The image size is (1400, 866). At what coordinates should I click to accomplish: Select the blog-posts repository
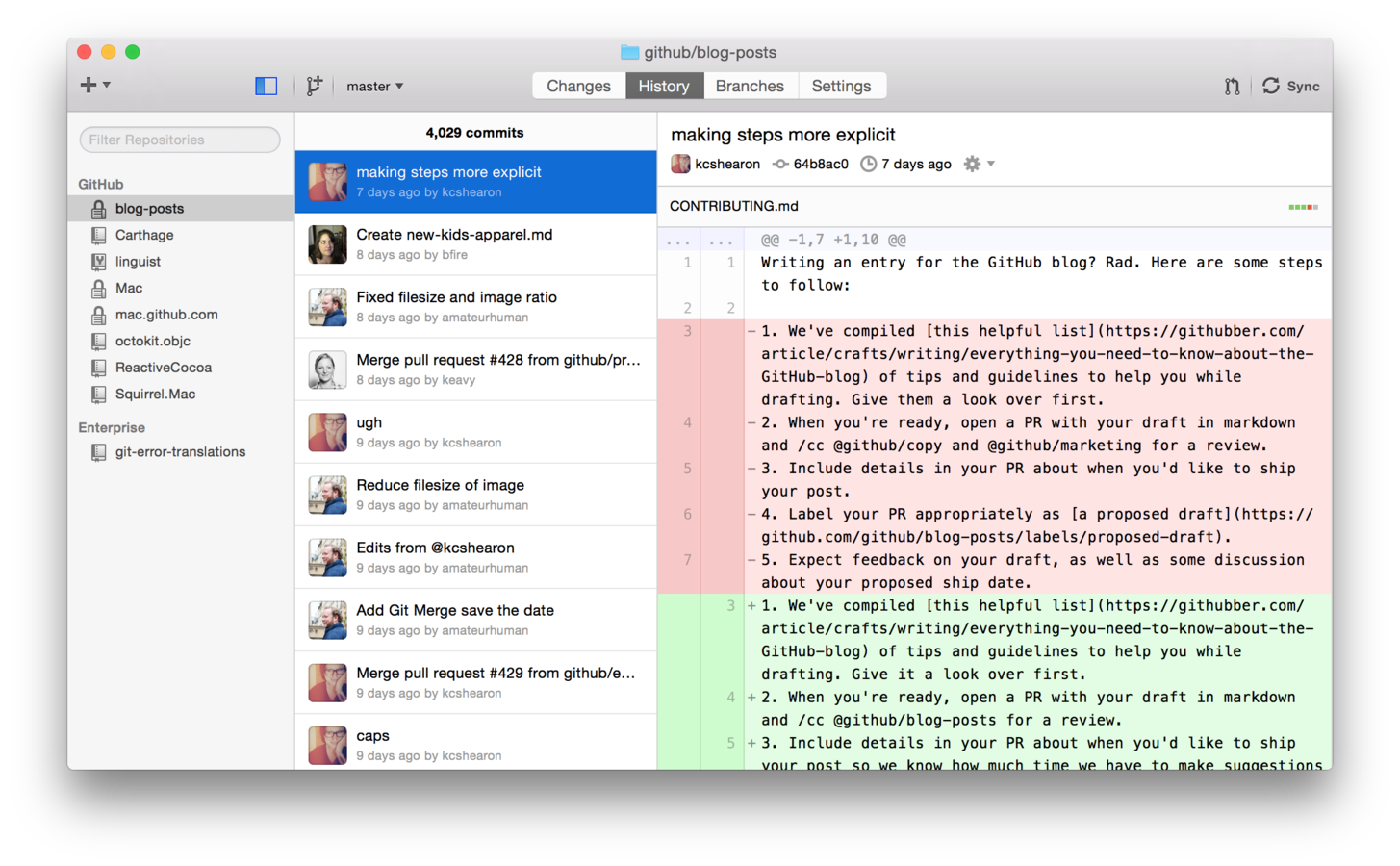[181, 208]
